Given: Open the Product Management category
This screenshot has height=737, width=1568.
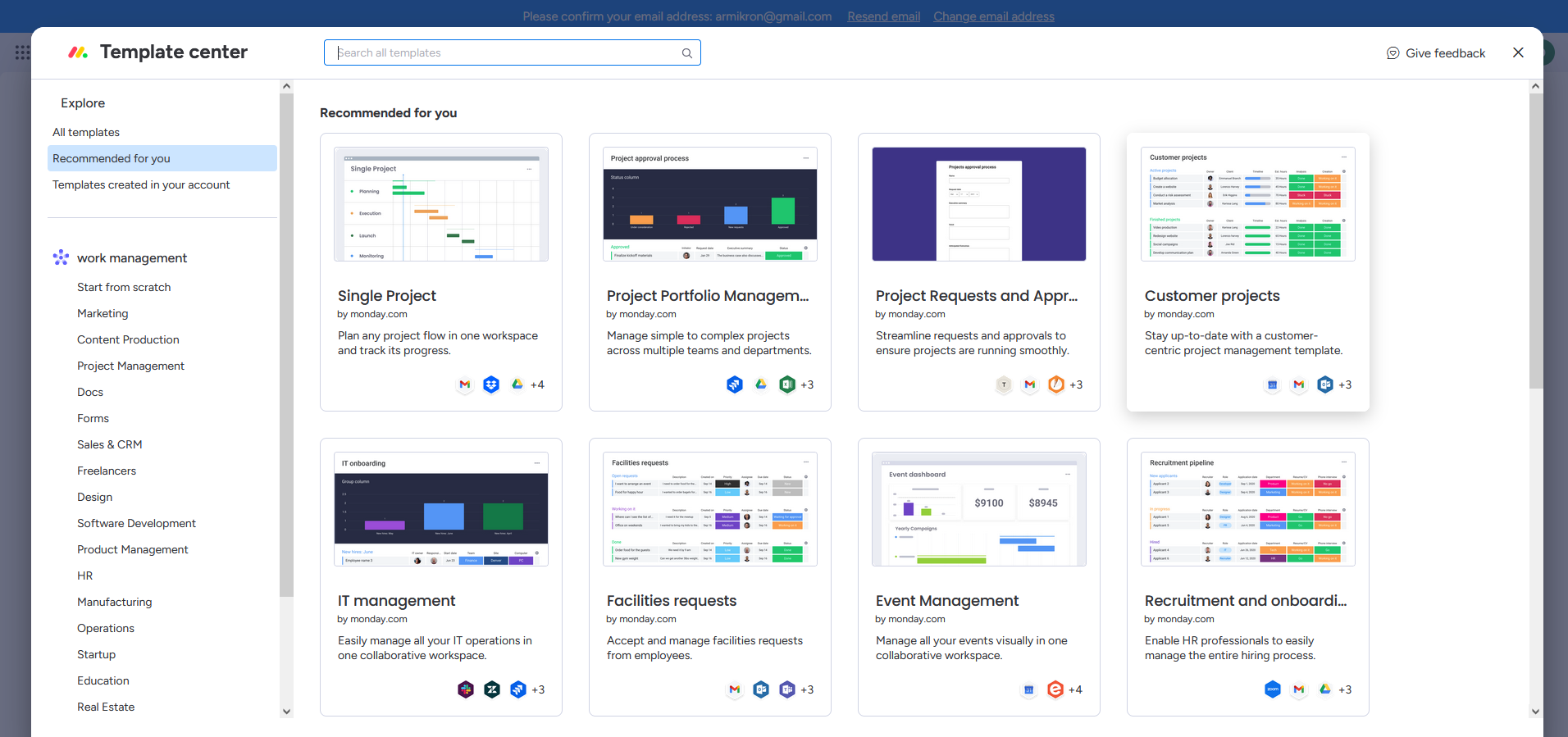Looking at the screenshot, I should click(x=133, y=549).
